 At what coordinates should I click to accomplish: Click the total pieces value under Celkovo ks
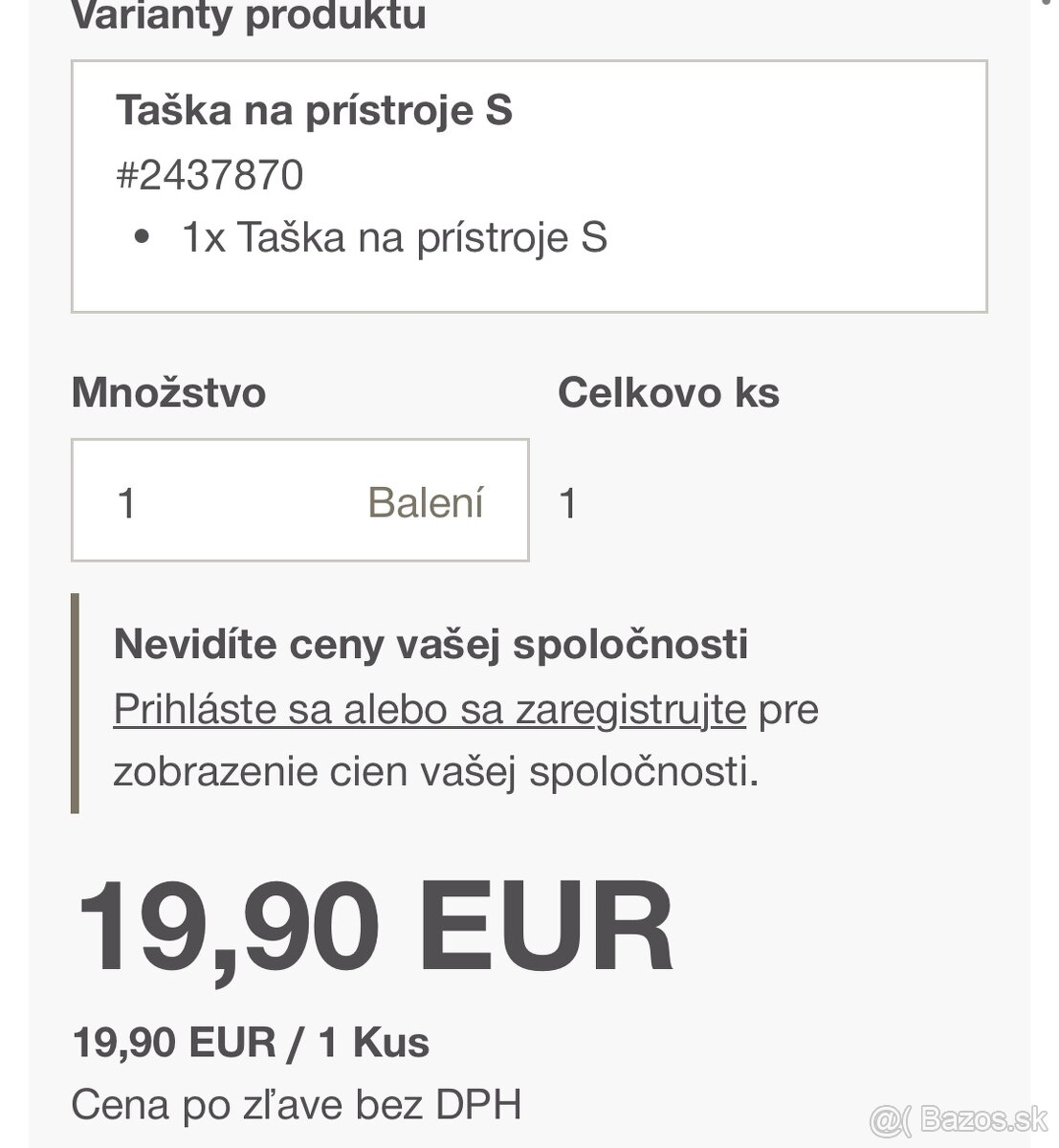568,503
